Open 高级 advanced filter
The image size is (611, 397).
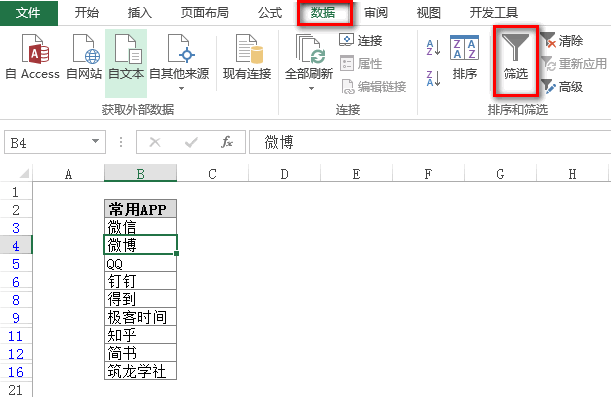[562, 86]
